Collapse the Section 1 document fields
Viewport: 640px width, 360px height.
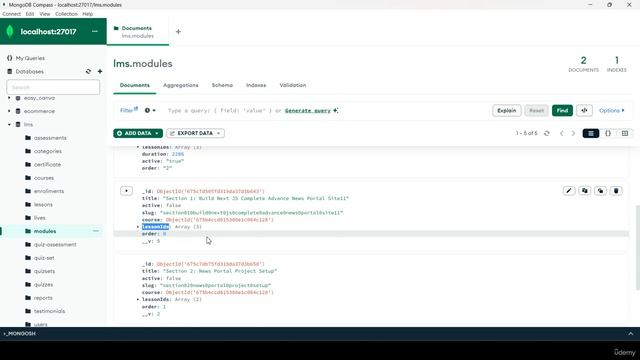[127, 191]
